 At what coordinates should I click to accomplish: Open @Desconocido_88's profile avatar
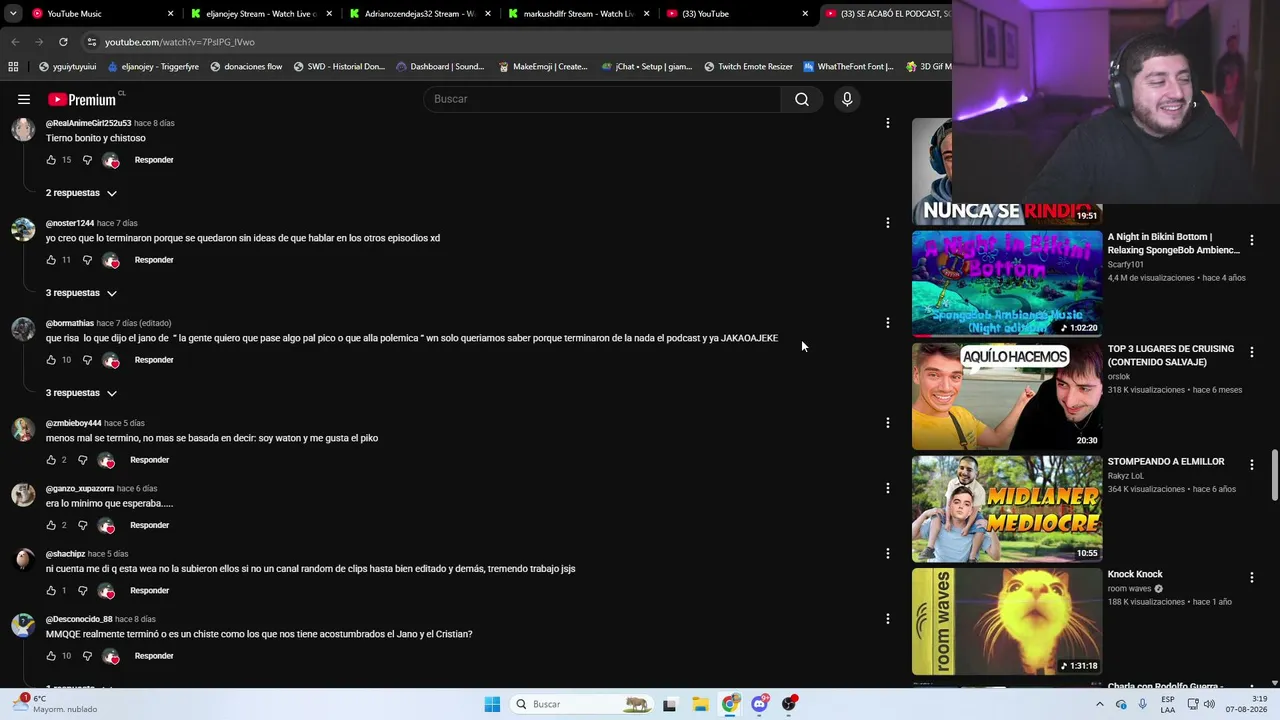pyautogui.click(x=23, y=625)
